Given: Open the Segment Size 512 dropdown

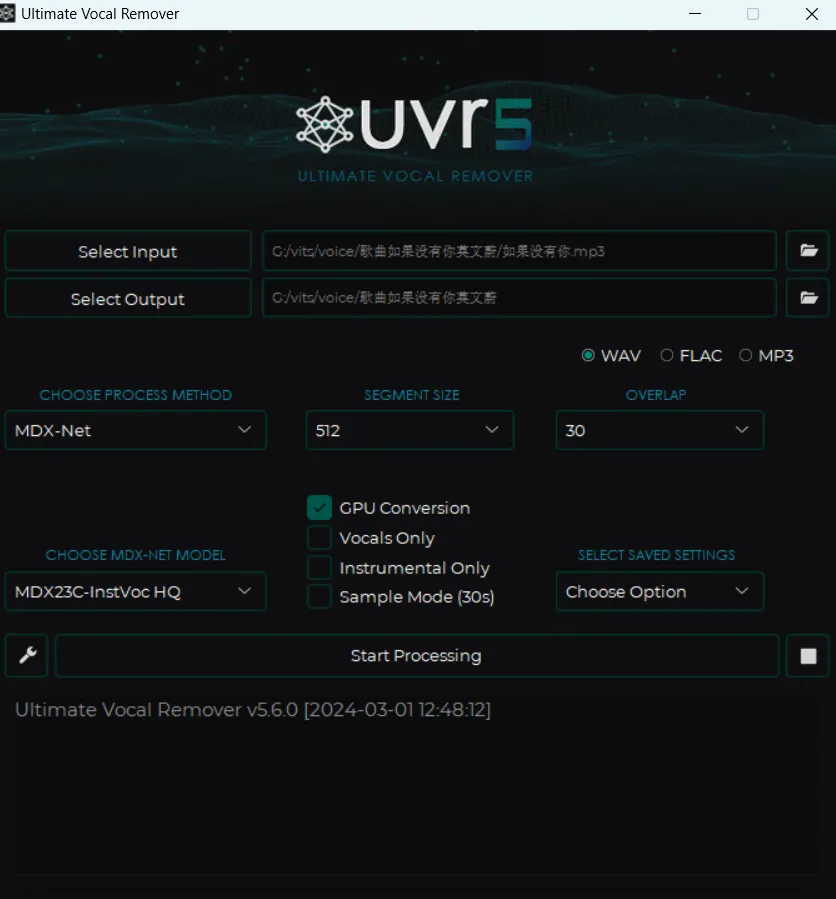Looking at the screenshot, I should tap(410, 430).
